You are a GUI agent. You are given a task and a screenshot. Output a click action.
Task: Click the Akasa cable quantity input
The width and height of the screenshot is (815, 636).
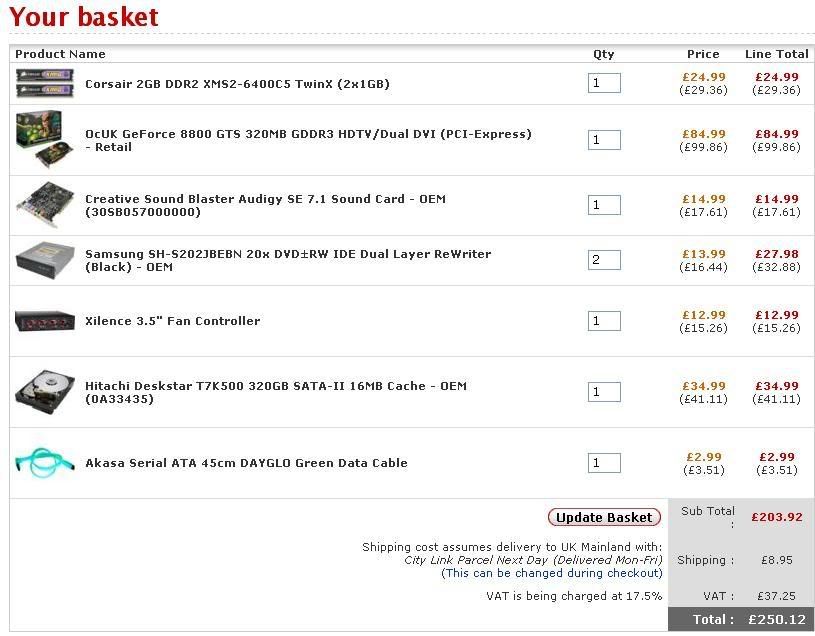[604, 463]
